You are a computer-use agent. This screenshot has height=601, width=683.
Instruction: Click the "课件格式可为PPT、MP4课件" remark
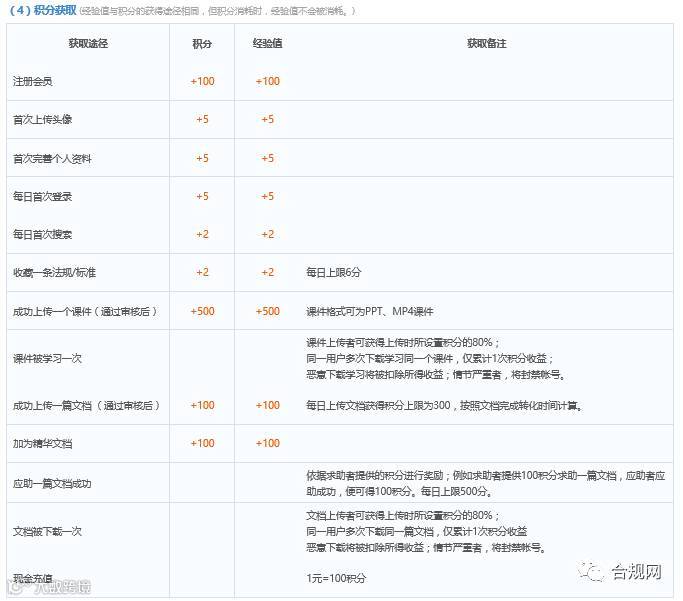click(x=370, y=311)
